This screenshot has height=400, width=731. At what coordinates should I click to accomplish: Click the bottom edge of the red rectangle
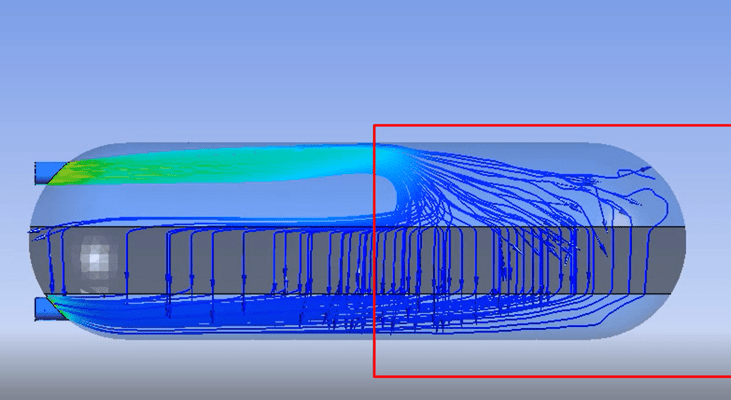click(550, 376)
